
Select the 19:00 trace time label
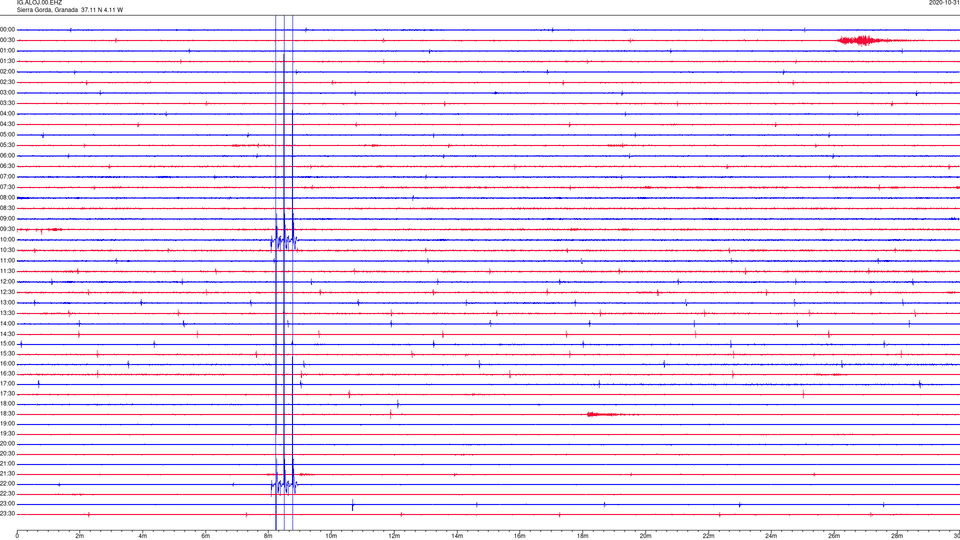click(7, 424)
